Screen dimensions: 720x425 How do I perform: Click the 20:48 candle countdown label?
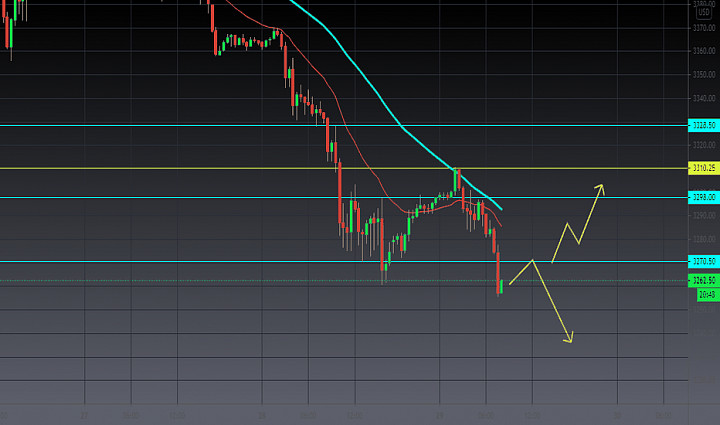pos(708,294)
